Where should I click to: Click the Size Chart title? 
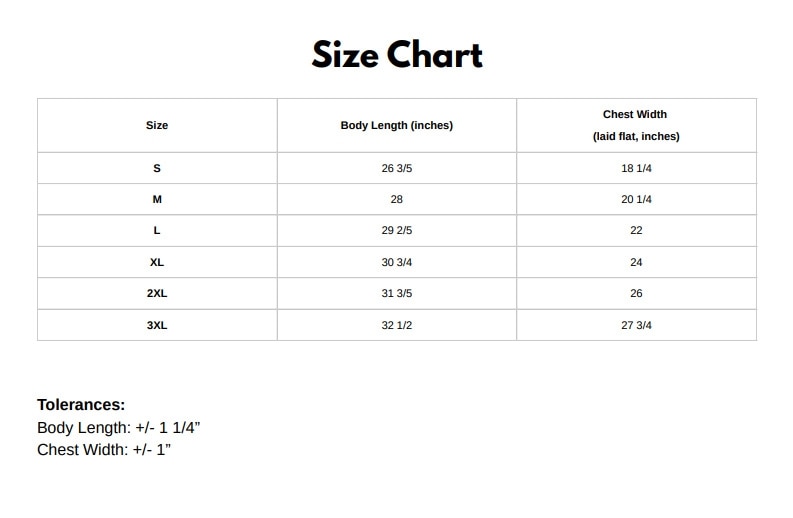pos(397,55)
